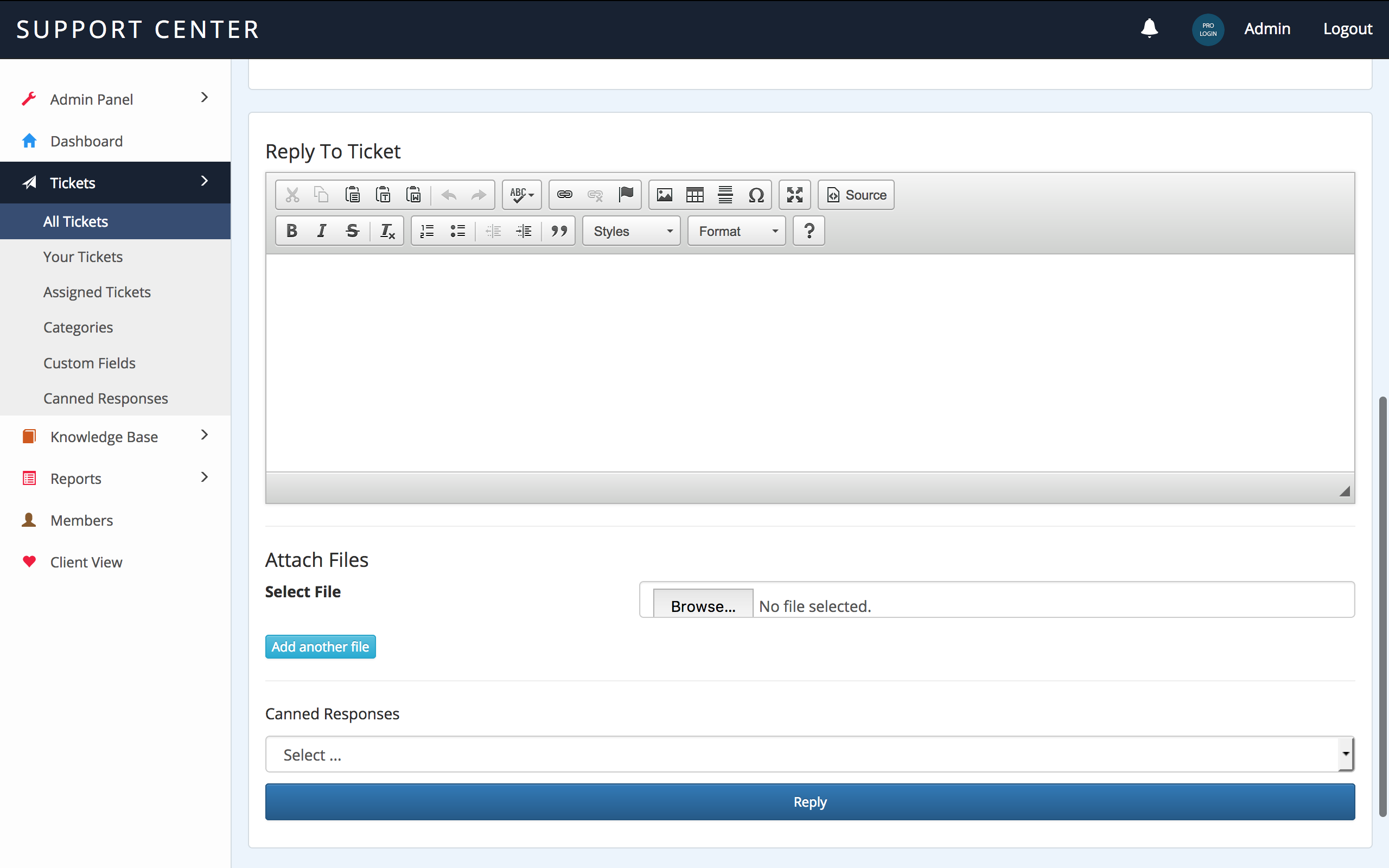Apply Strikethrough formatting
Viewport: 1389px width, 868px height.
[352, 231]
